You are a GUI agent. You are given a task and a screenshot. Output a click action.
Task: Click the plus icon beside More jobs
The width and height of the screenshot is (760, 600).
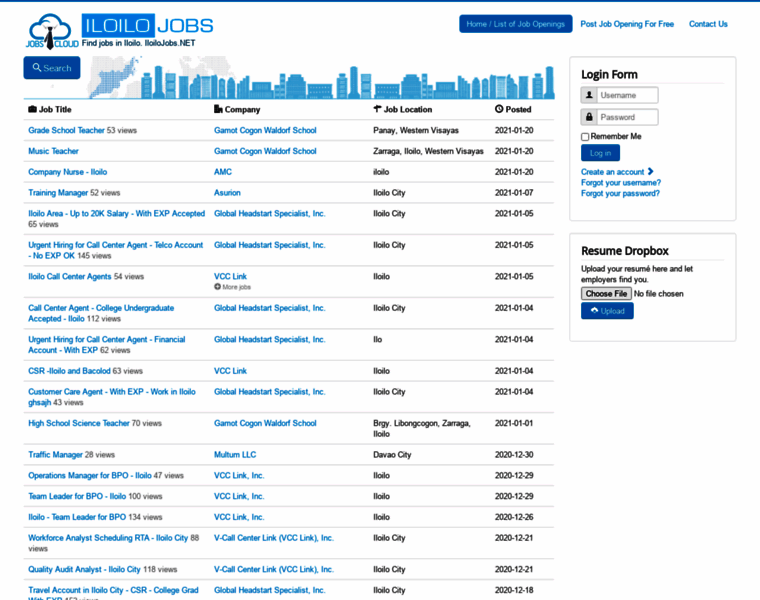tap(218, 286)
